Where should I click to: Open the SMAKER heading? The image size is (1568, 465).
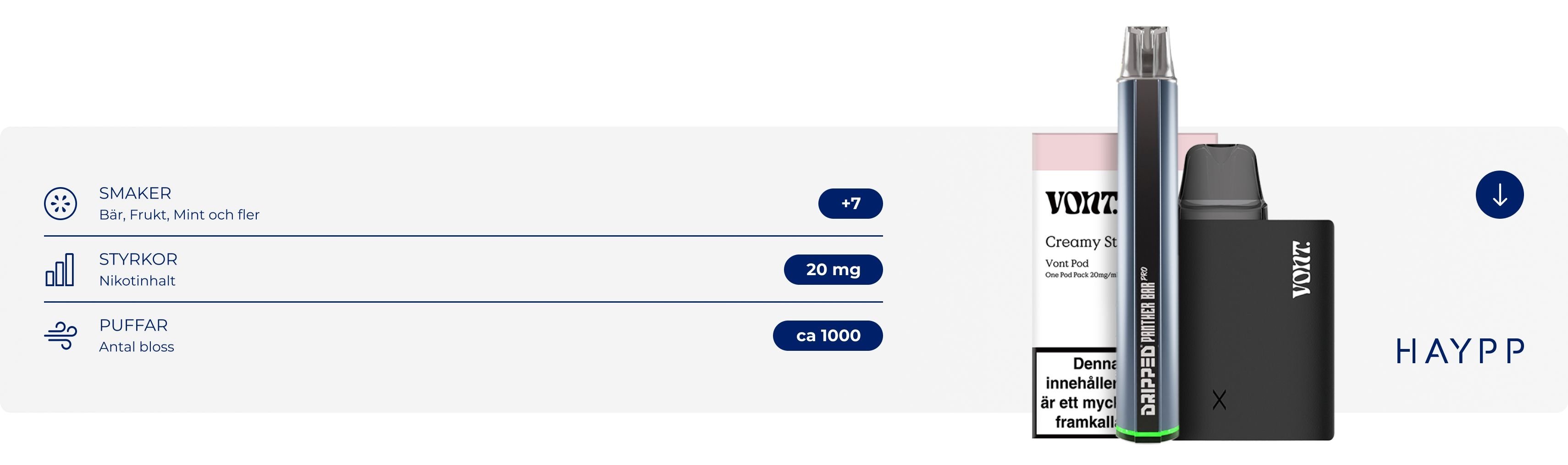point(135,193)
